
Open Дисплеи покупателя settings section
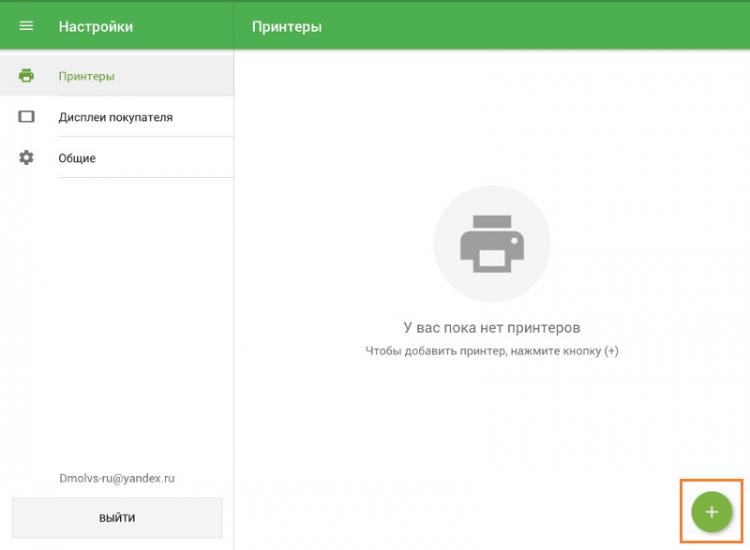[117, 117]
